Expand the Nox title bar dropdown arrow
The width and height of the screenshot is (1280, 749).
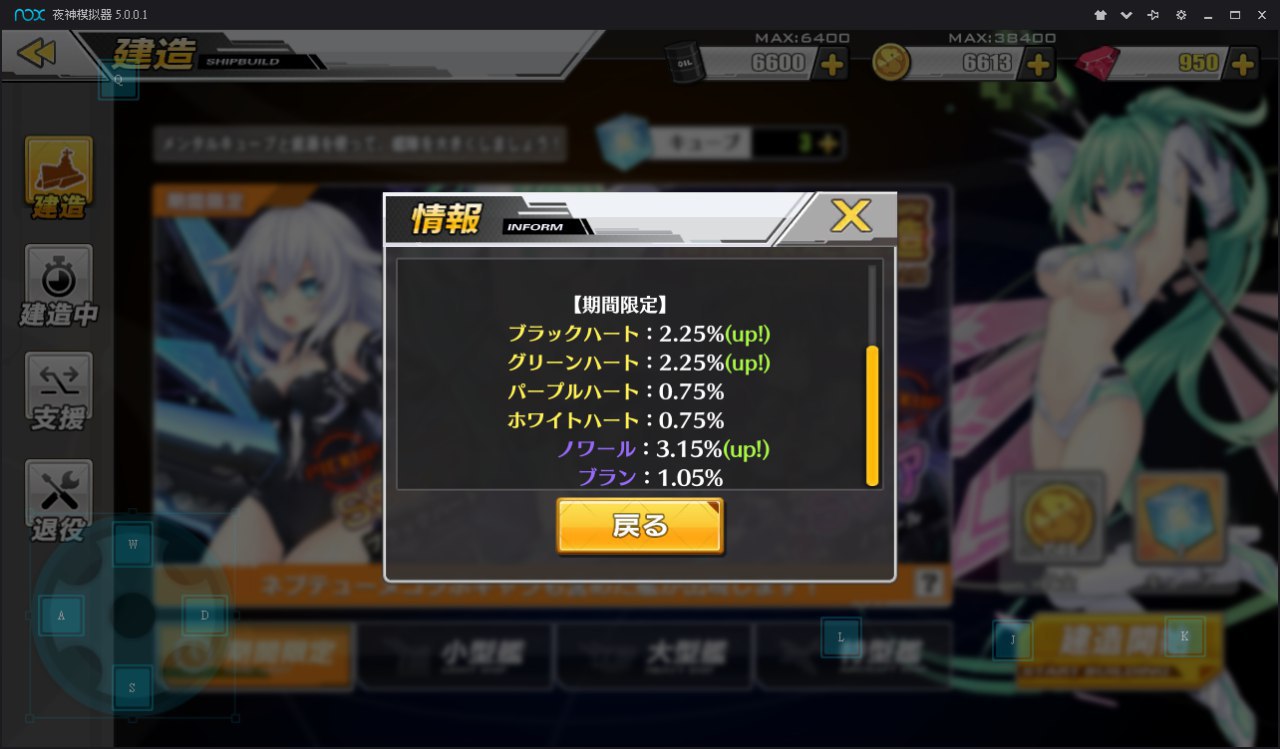(x=1127, y=15)
